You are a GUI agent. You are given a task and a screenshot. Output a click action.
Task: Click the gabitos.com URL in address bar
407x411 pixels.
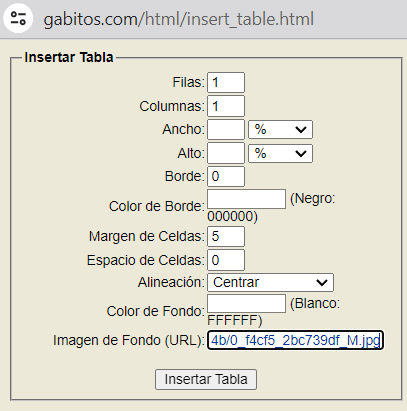[179, 19]
